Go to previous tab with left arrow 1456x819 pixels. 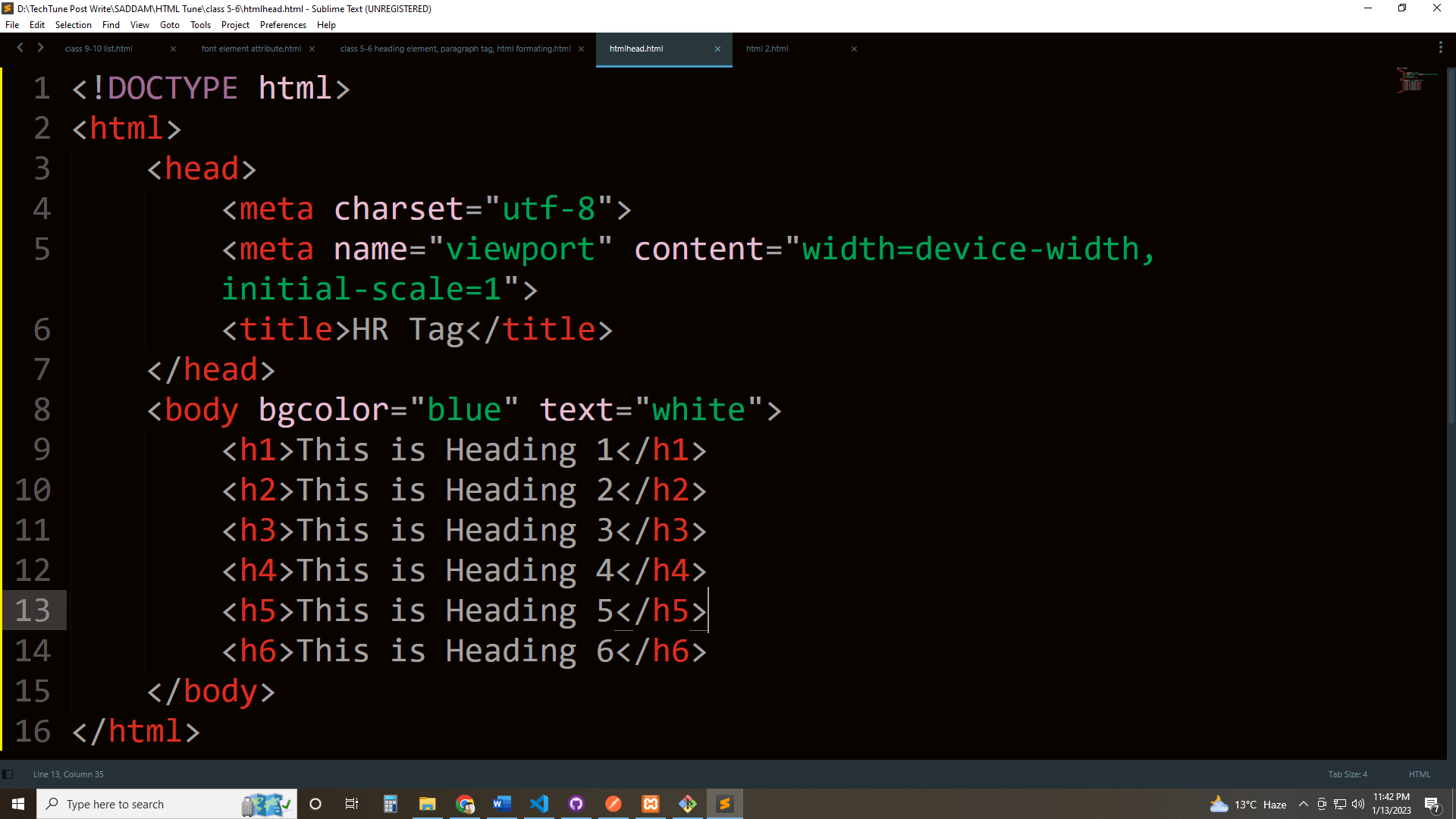coord(20,48)
